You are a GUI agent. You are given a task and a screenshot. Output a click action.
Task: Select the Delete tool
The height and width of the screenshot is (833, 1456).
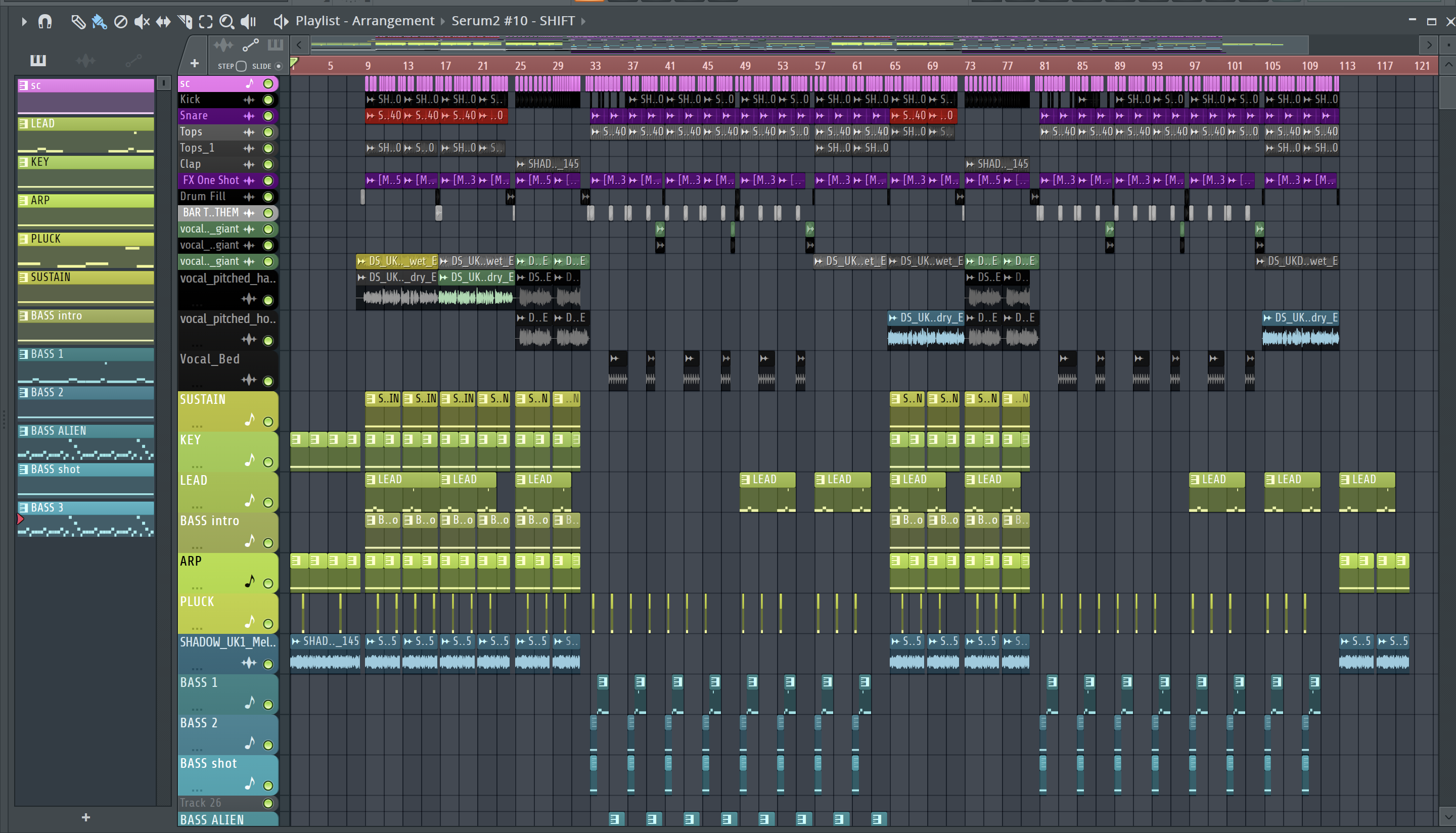120,22
